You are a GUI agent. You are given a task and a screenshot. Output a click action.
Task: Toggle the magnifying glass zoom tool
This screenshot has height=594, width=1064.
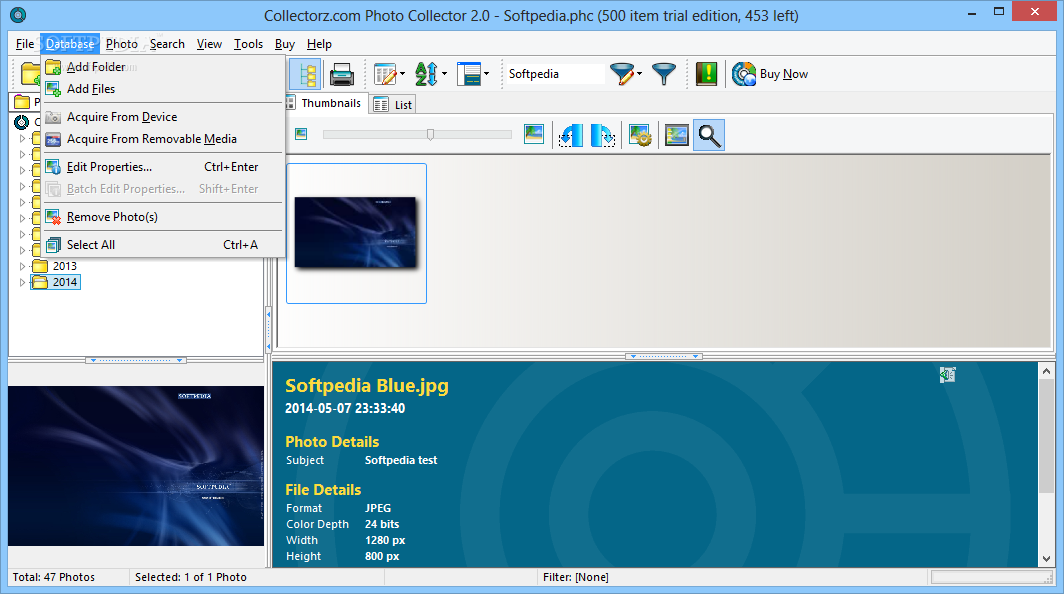(709, 135)
